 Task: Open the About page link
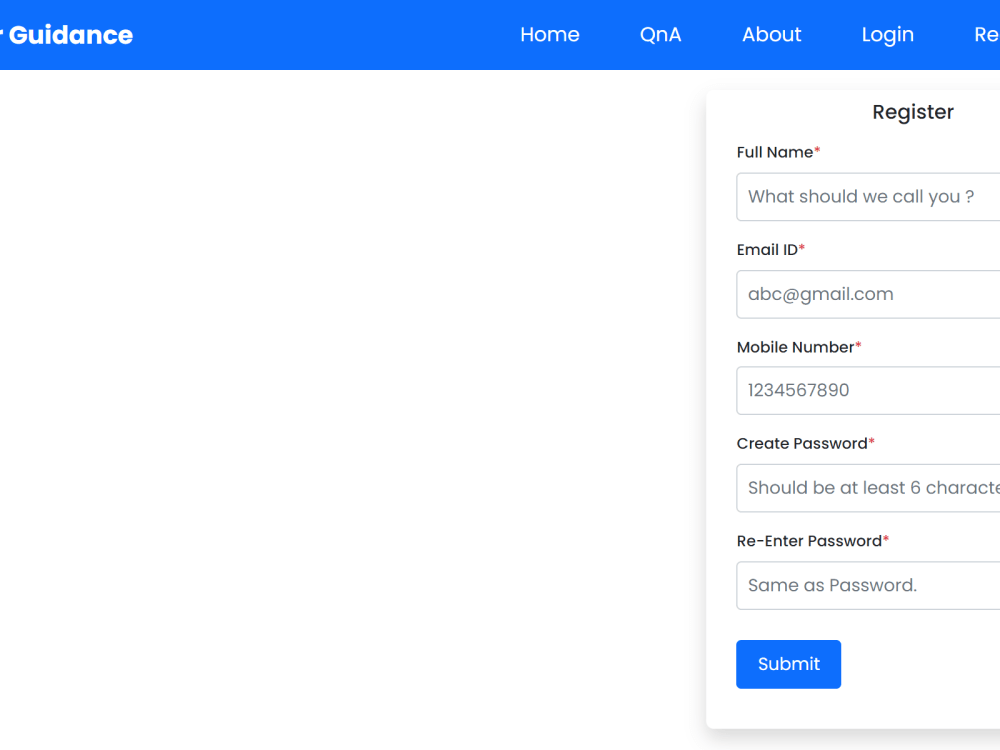coord(771,34)
